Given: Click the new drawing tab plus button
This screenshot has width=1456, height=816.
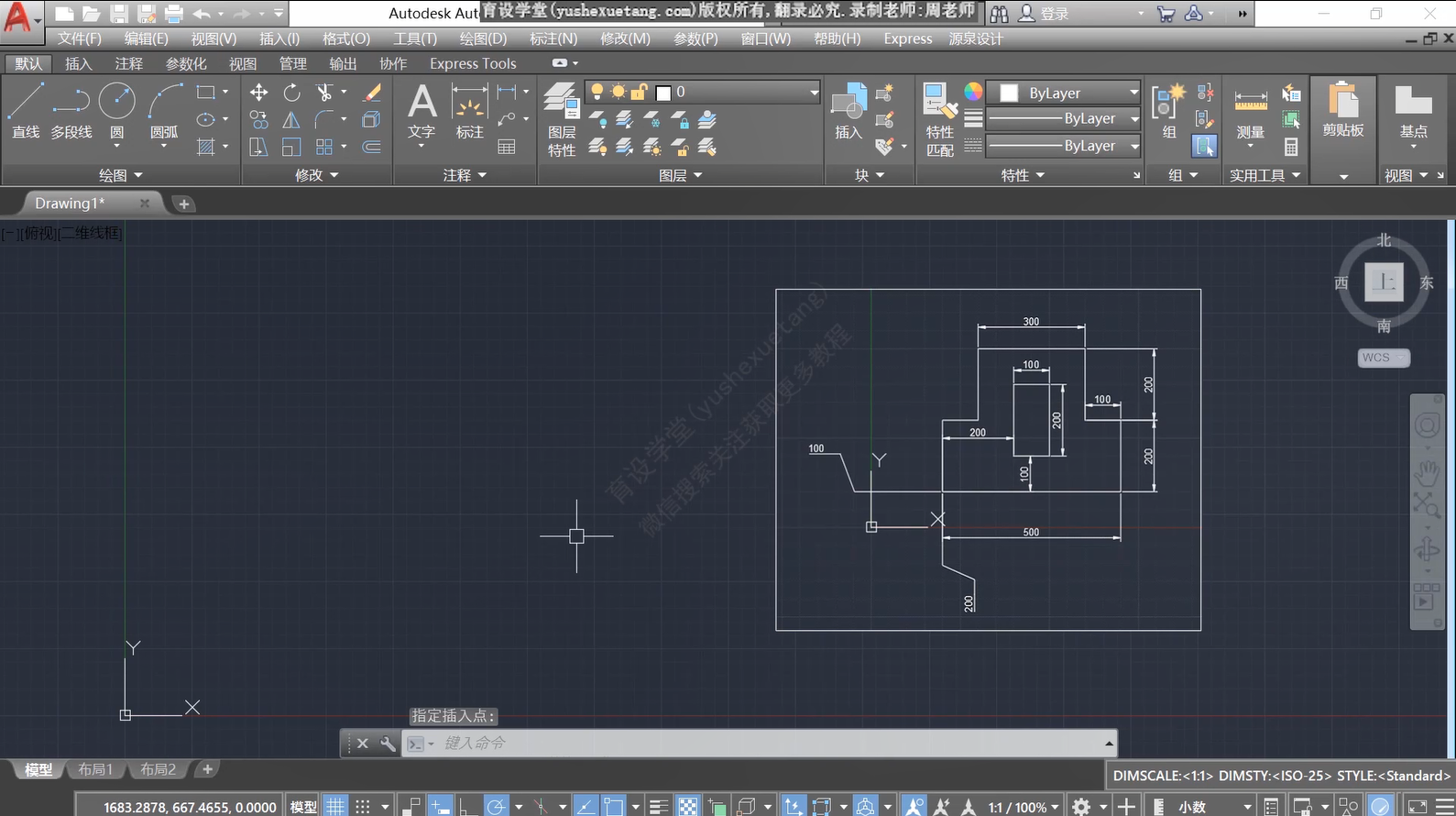Looking at the screenshot, I should click(184, 204).
